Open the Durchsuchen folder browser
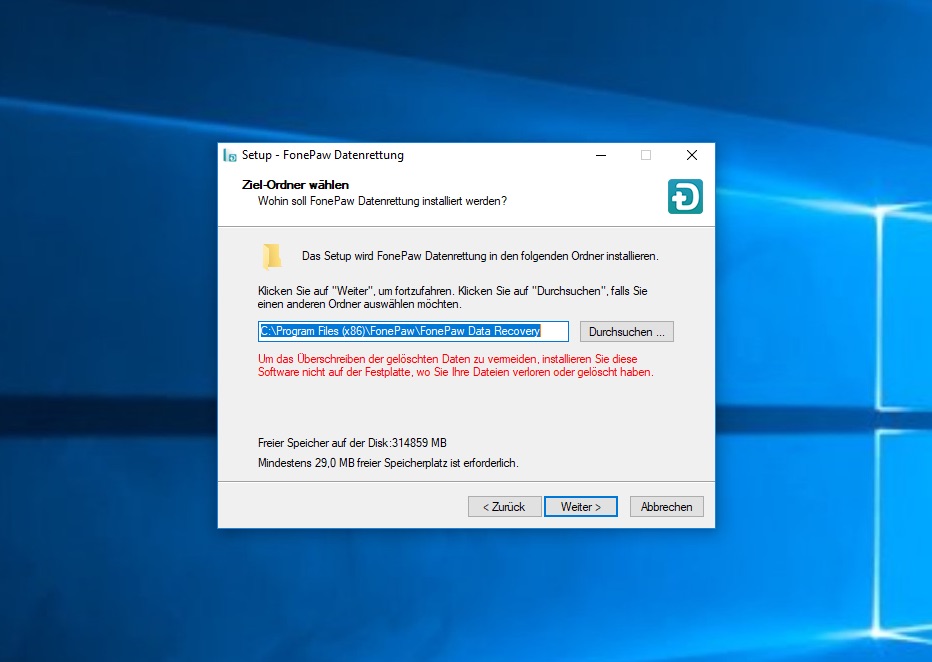 click(626, 332)
